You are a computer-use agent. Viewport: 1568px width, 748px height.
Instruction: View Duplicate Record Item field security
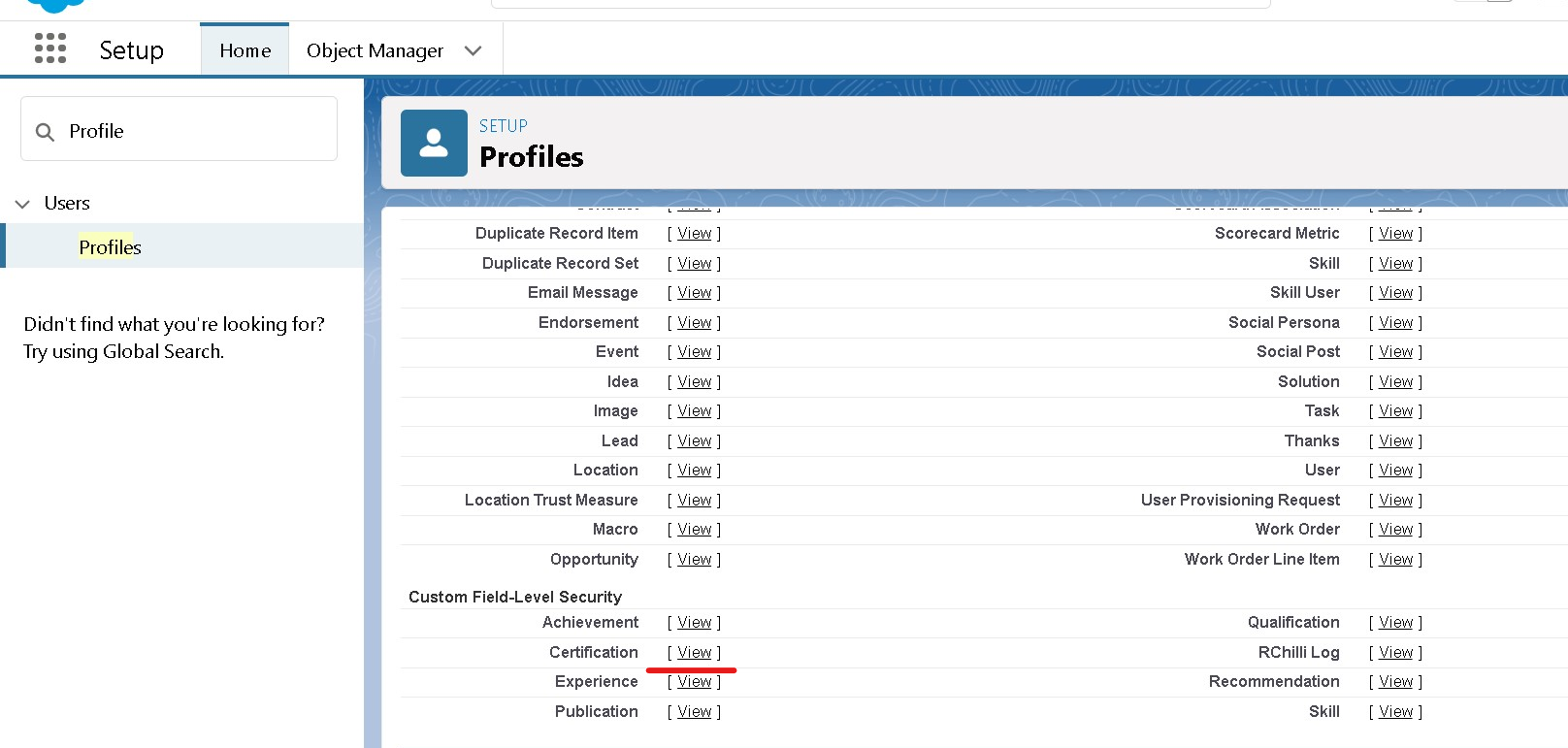click(x=695, y=233)
